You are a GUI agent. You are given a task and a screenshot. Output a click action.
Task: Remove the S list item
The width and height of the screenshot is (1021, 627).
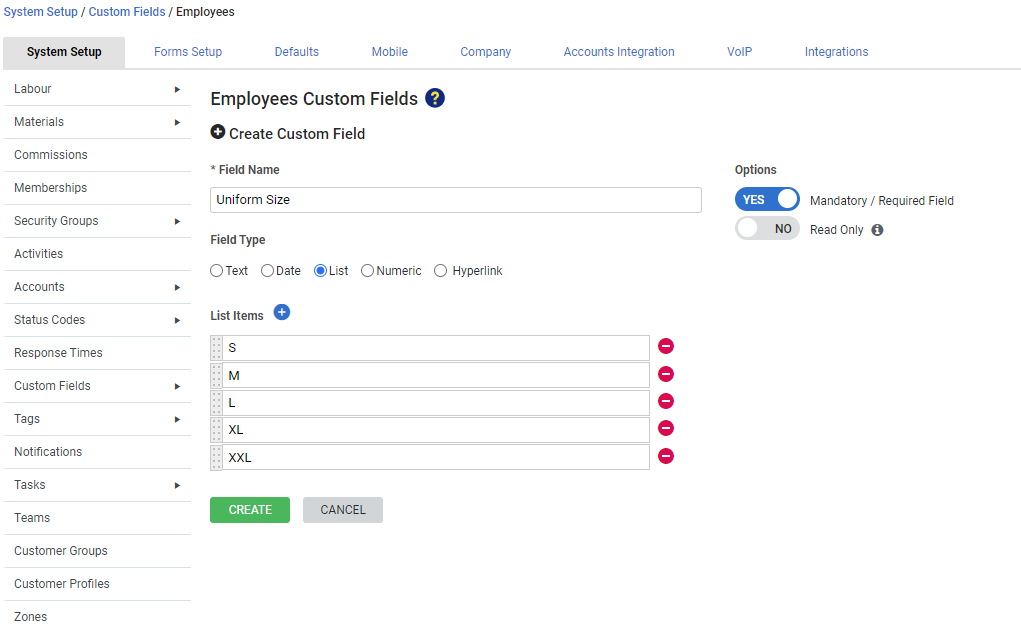pos(665,346)
